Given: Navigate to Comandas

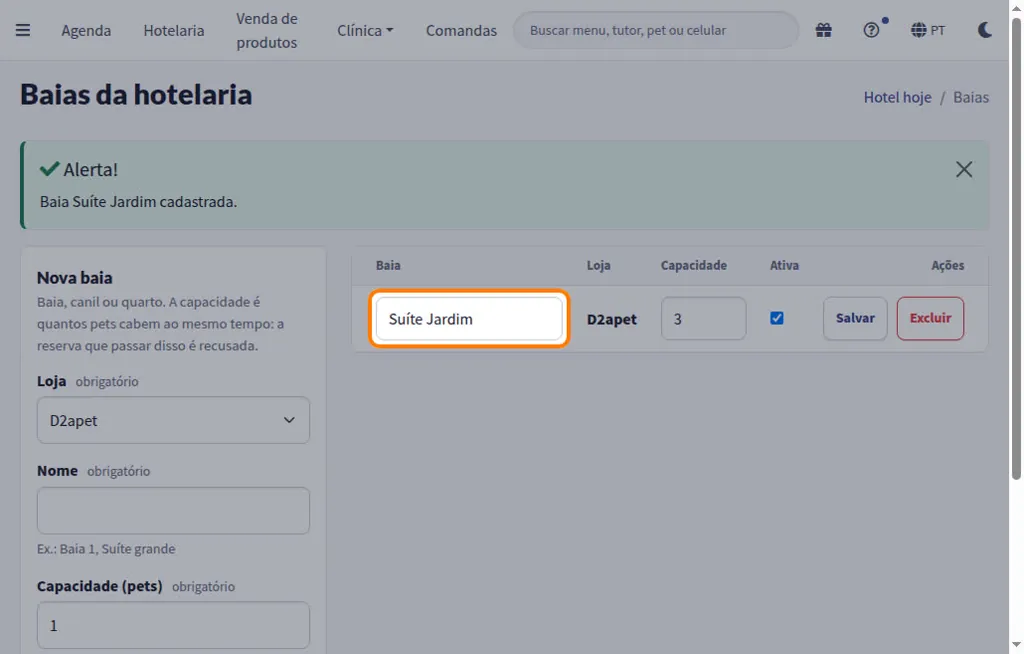Looking at the screenshot, I should [x=461, y=31].
